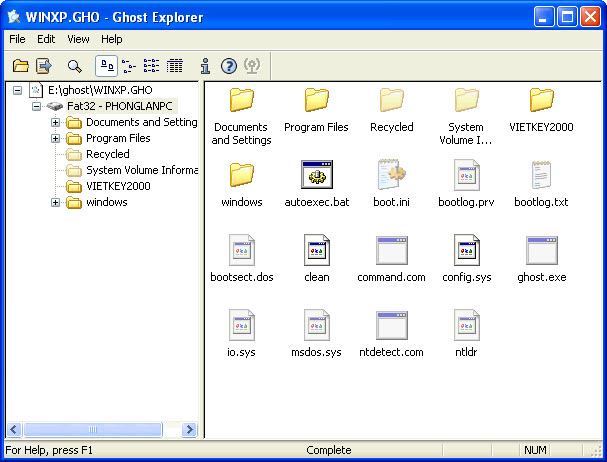Open the Help menu
Screen dimensions: 607x462
(111, 39)
